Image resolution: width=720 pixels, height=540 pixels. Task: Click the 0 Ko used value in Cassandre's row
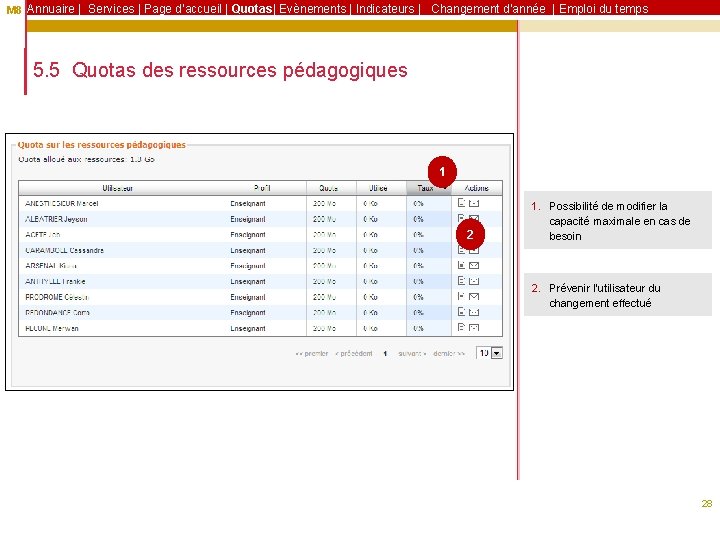(370, 250)
